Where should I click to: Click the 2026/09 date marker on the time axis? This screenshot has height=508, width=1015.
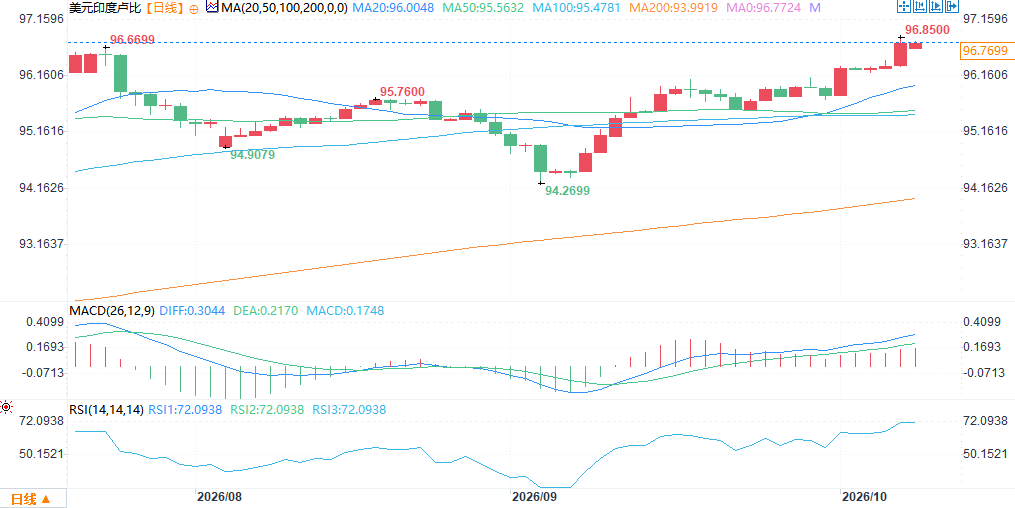tap(535, 496)
